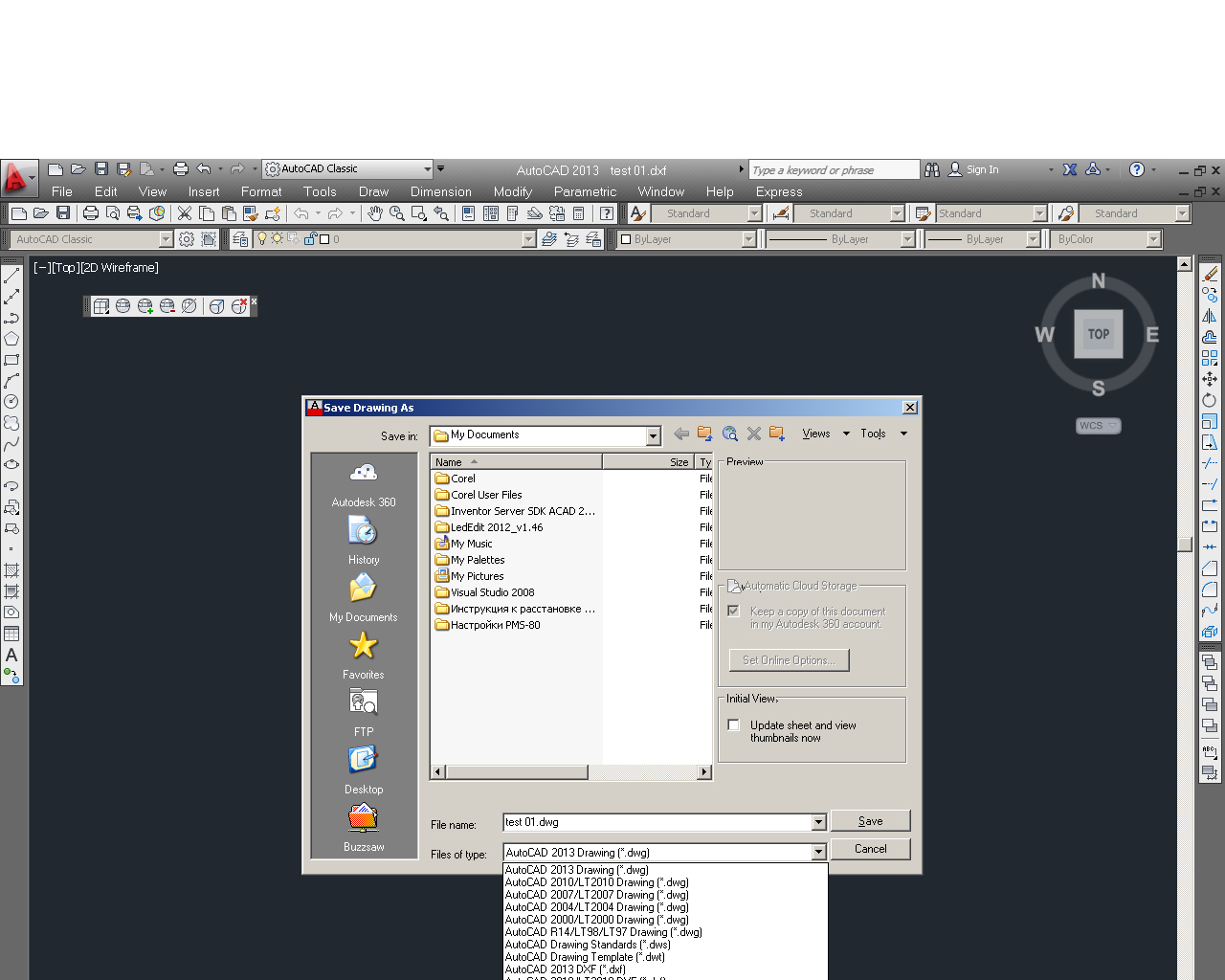Click the Help question mark toolbar icon
This screenshot has width=1225, height=980.
[x=606, y=213]
